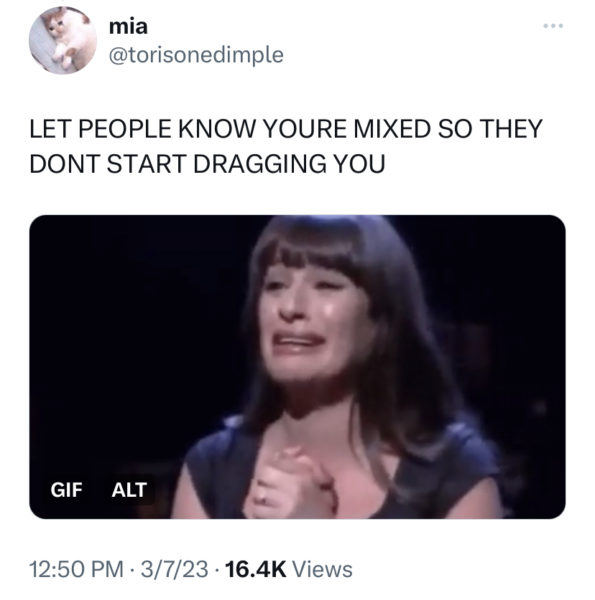Click tweet line DONT START DRAGGING YOU
This screenshot has height=600, width=595.
207,164
